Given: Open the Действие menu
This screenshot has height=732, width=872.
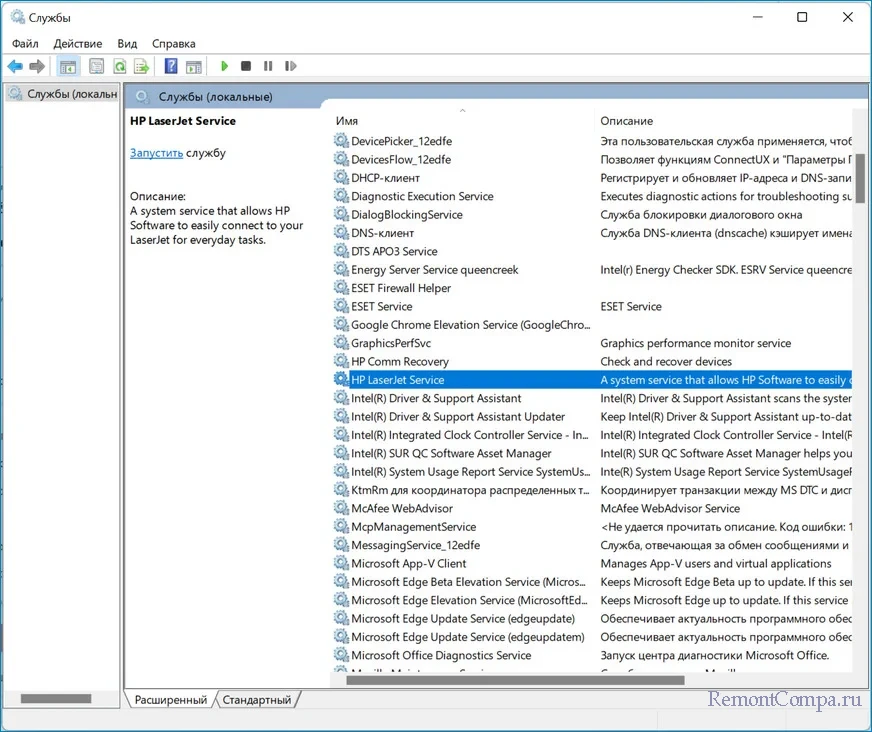Looking at the screenshot, I should 78,44.
